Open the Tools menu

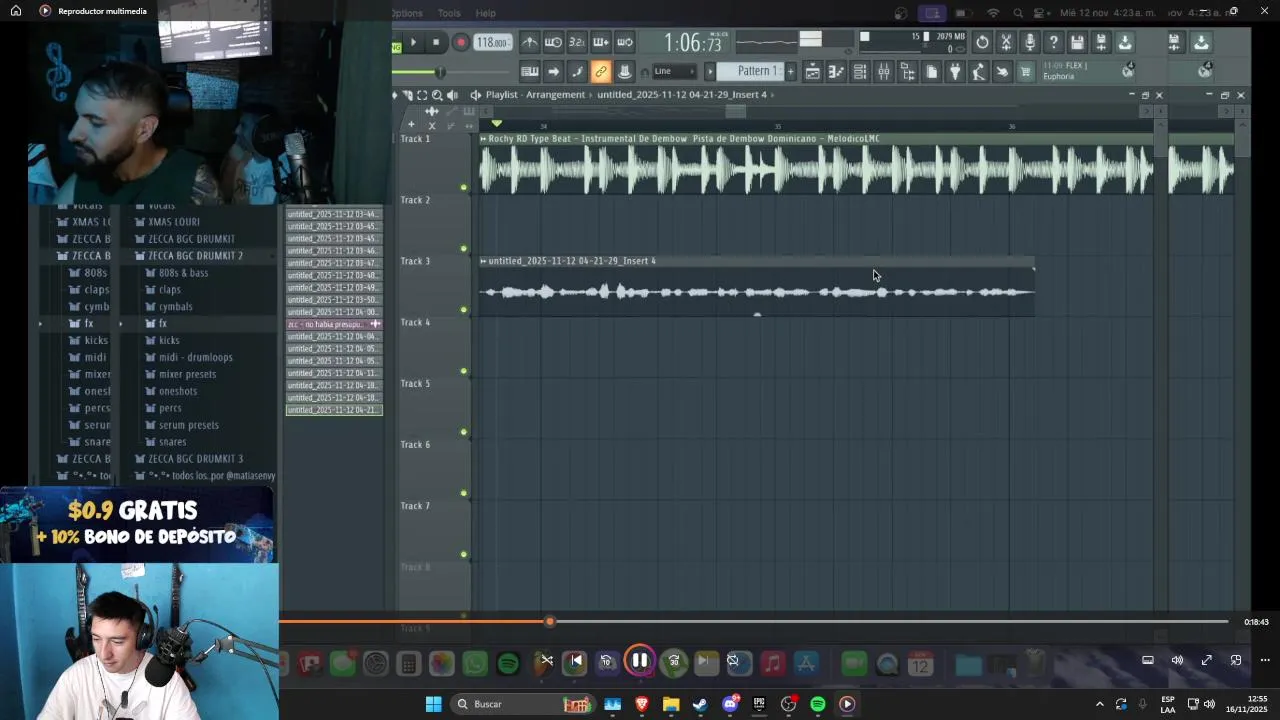(x=449, y=13)
